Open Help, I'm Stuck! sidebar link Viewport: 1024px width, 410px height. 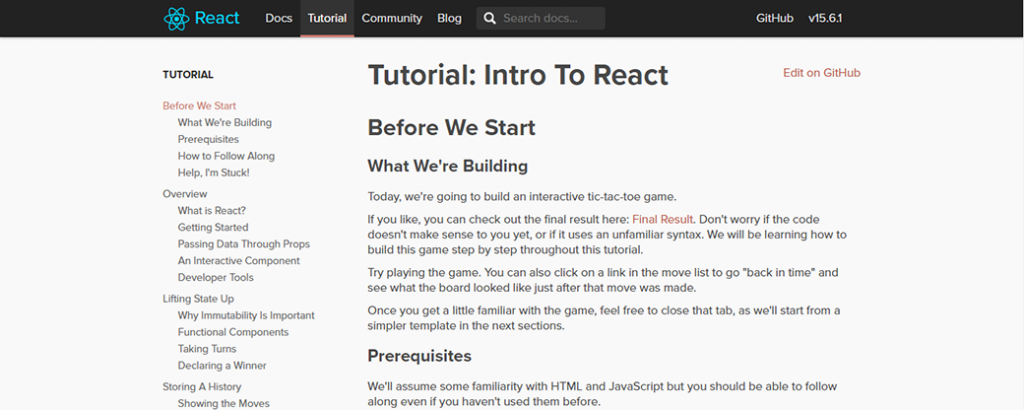coord(213,173)
